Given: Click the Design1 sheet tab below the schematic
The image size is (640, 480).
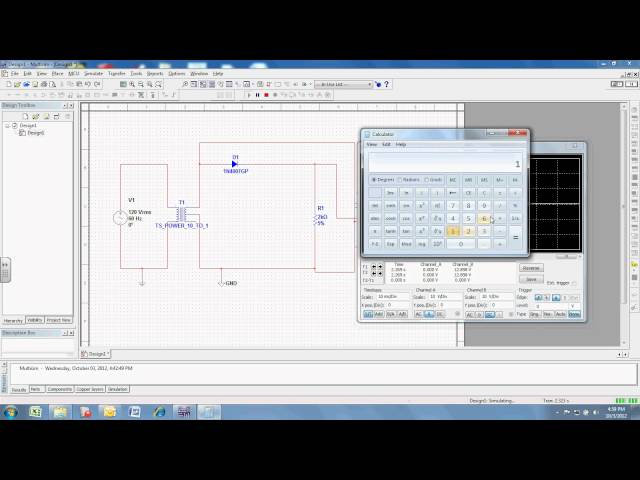Looking at the screenshot, I should tap(96, 354).
